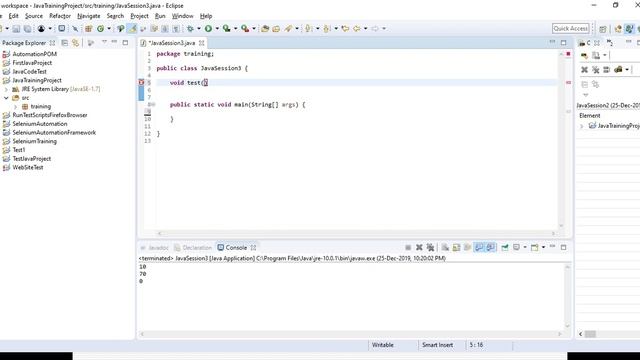Open Package Explorer view menu triangle

[x=104, y=42]
